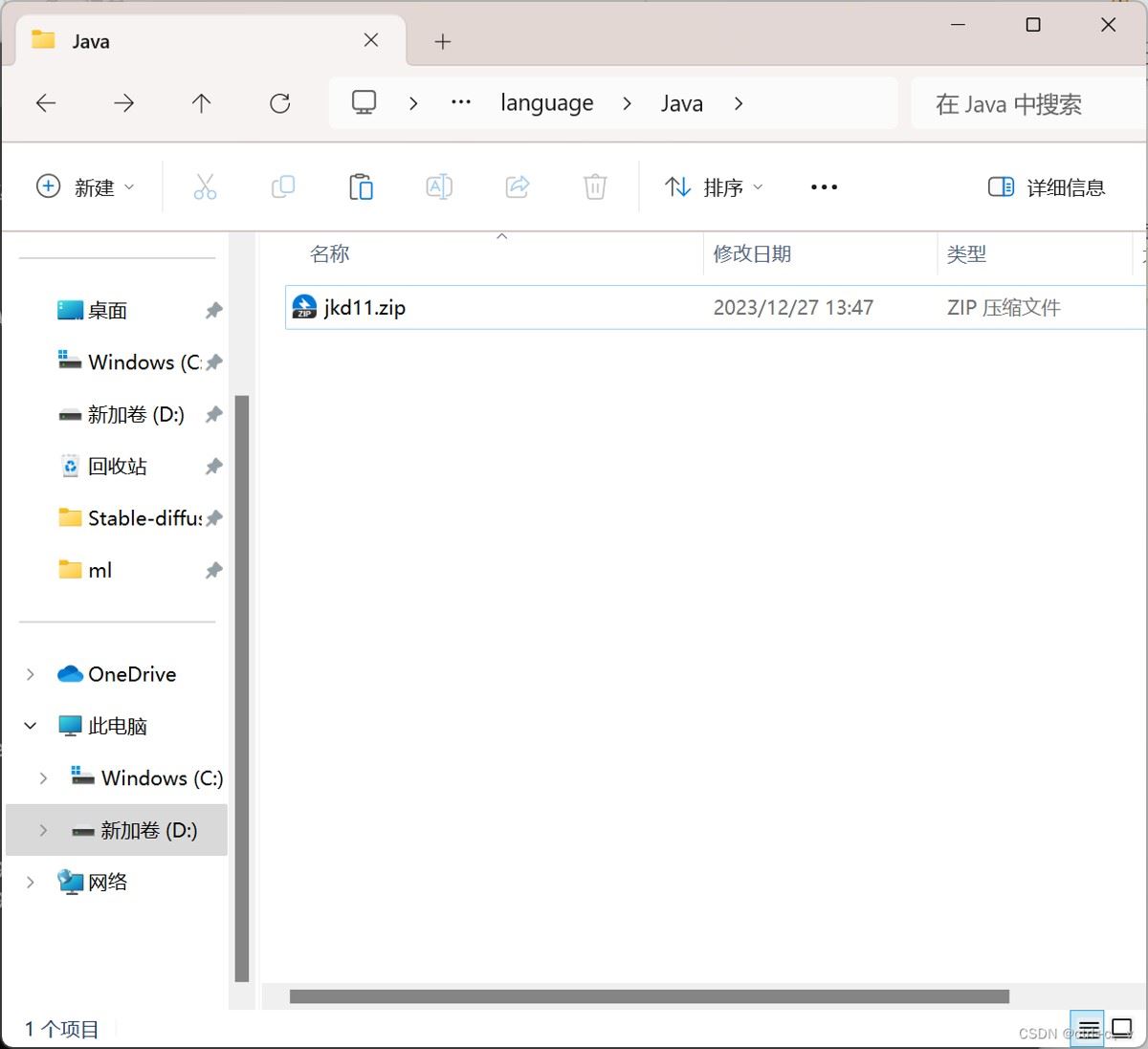
Task: Click the Delete trash bin icon
Action: click(595, 186)
